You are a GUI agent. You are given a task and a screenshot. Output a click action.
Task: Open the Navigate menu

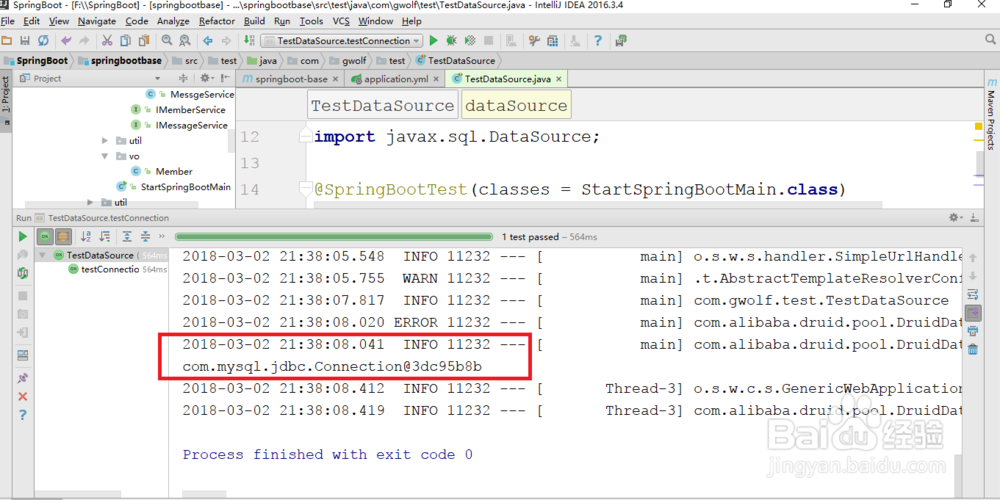click(x=97, y=21)
